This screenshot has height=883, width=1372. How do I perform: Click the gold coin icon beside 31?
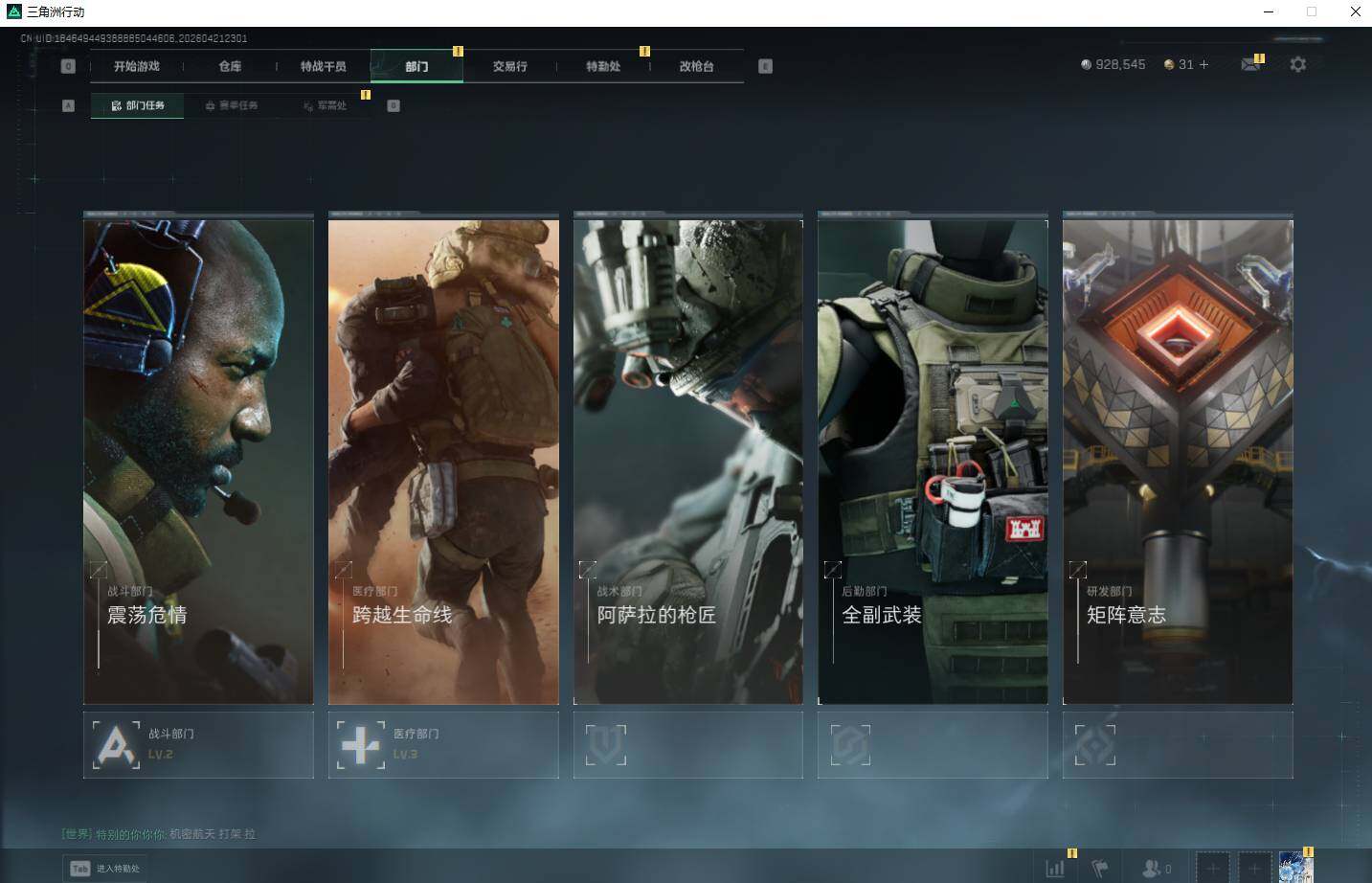coord(1169,64)
